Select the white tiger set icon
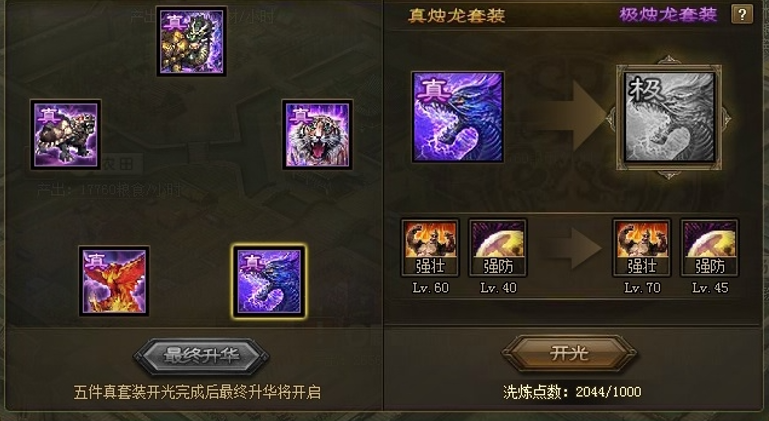 click(x=317, y=134)
